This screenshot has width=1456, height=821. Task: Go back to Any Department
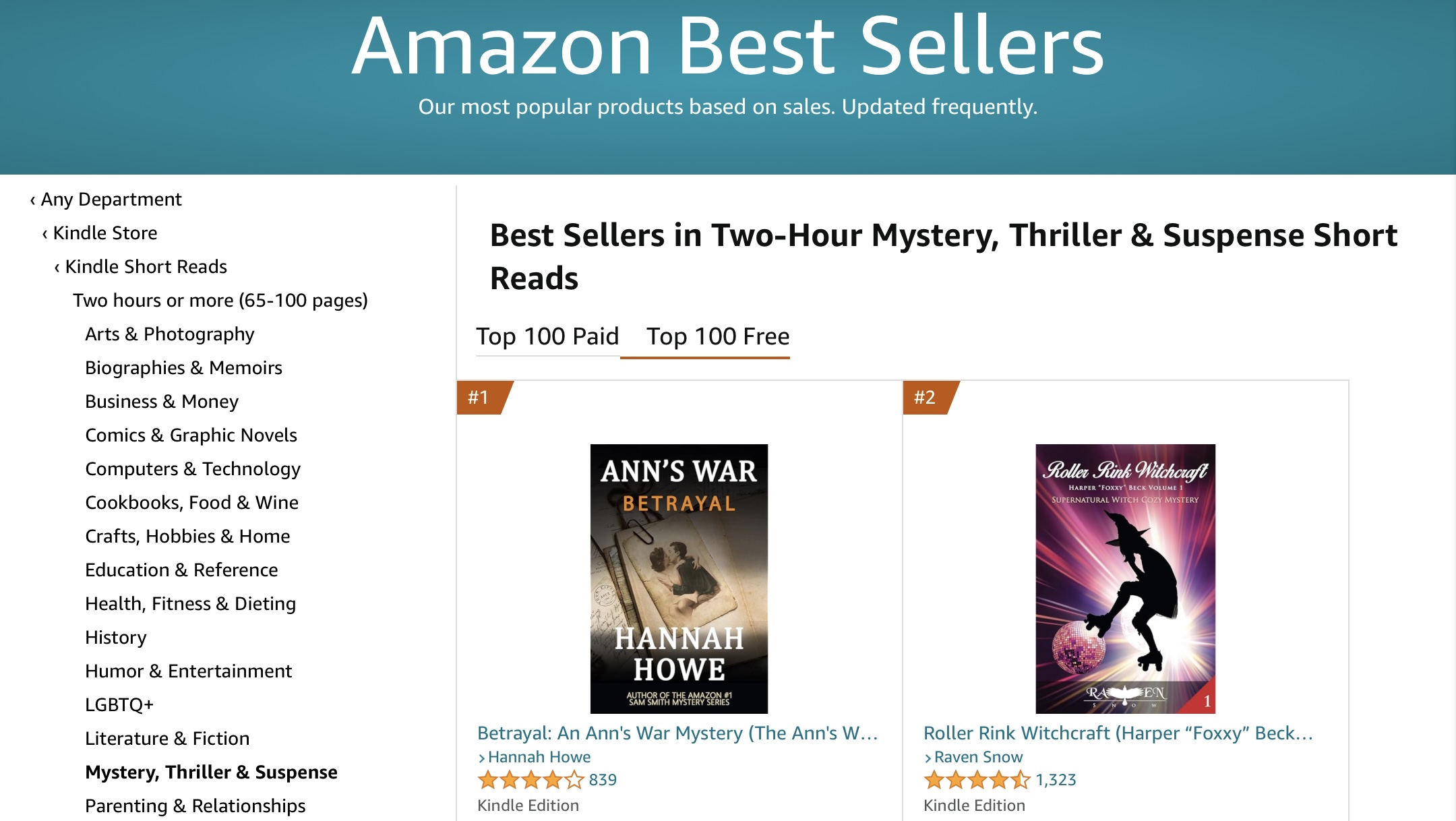111,200
